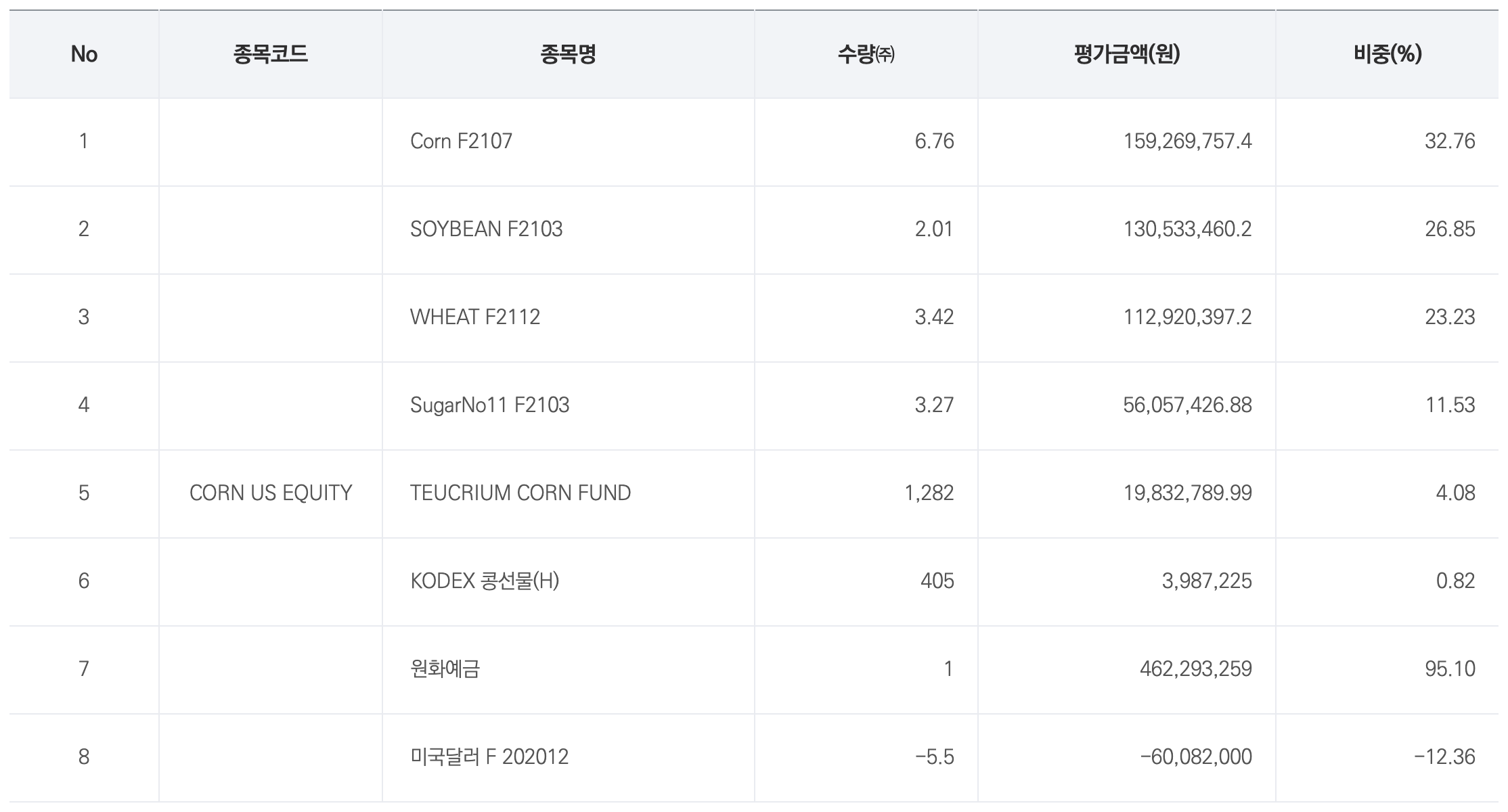Click the KODEX 콩선물(H) entry
This screenshot has height=812, width=1508.
(x=484, y=581)
